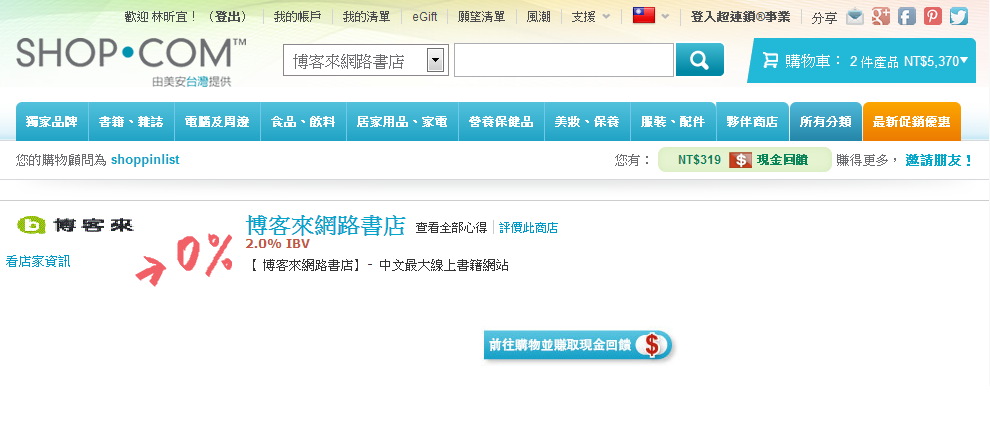Open the SHOP.COM home logo
Screen dimensions: 990x433
pos(131,53)
